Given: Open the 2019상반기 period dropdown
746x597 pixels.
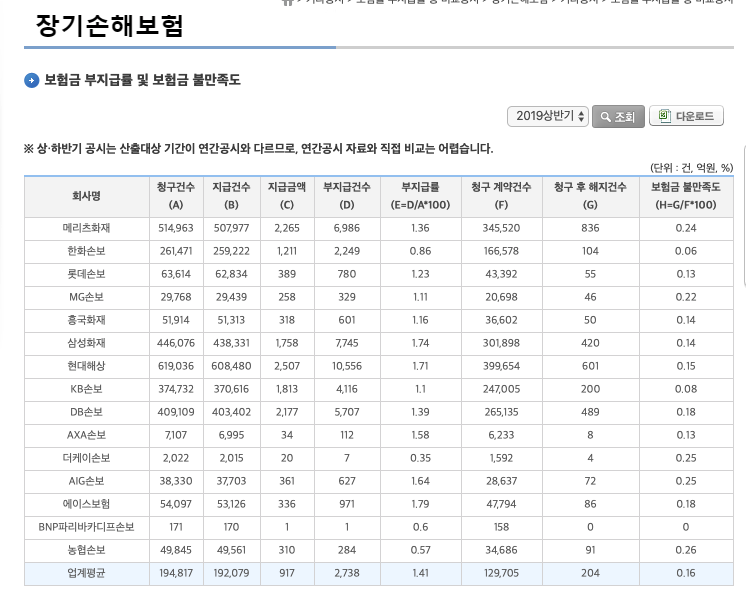Looking at the screenshot, I should 548,116.
